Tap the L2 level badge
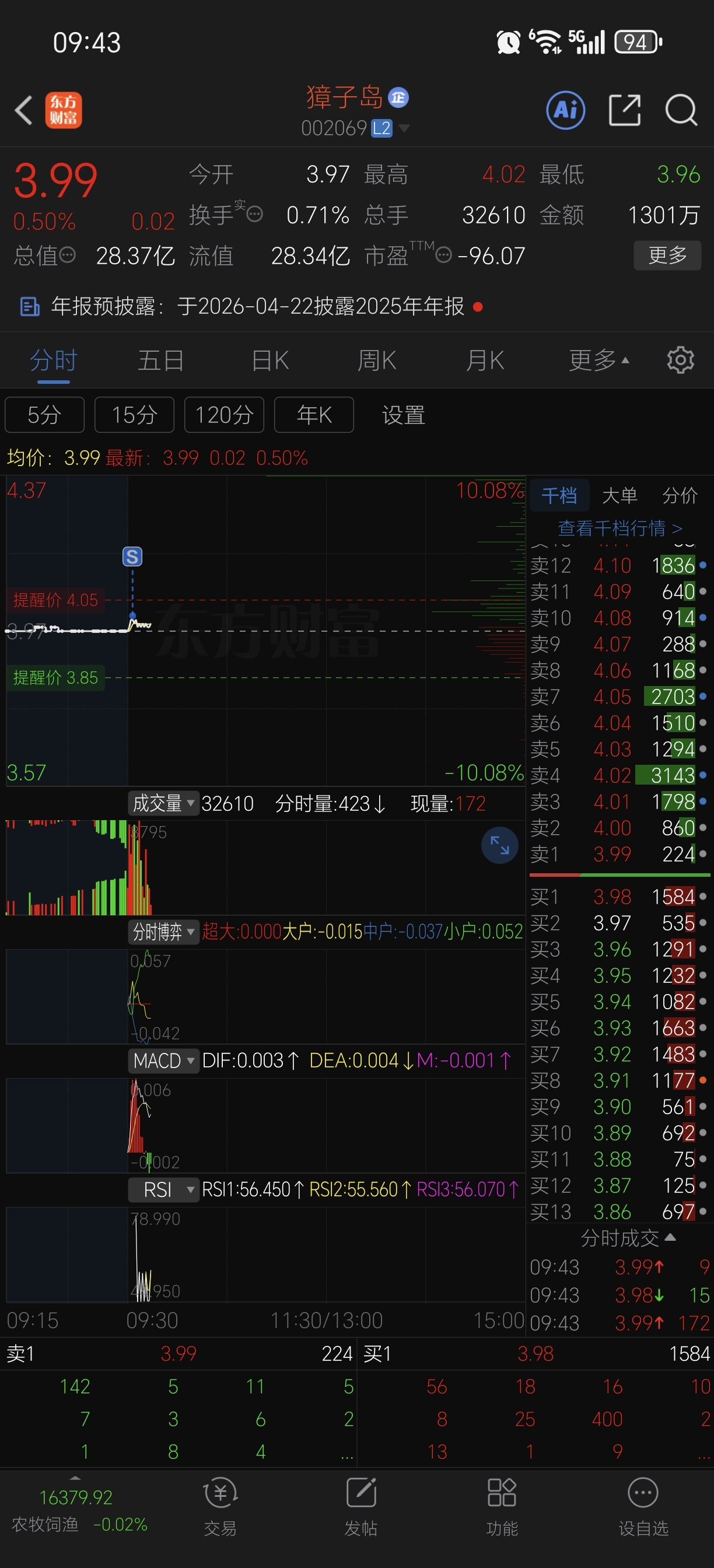714x1568 pixels. (x=381, y=128)
